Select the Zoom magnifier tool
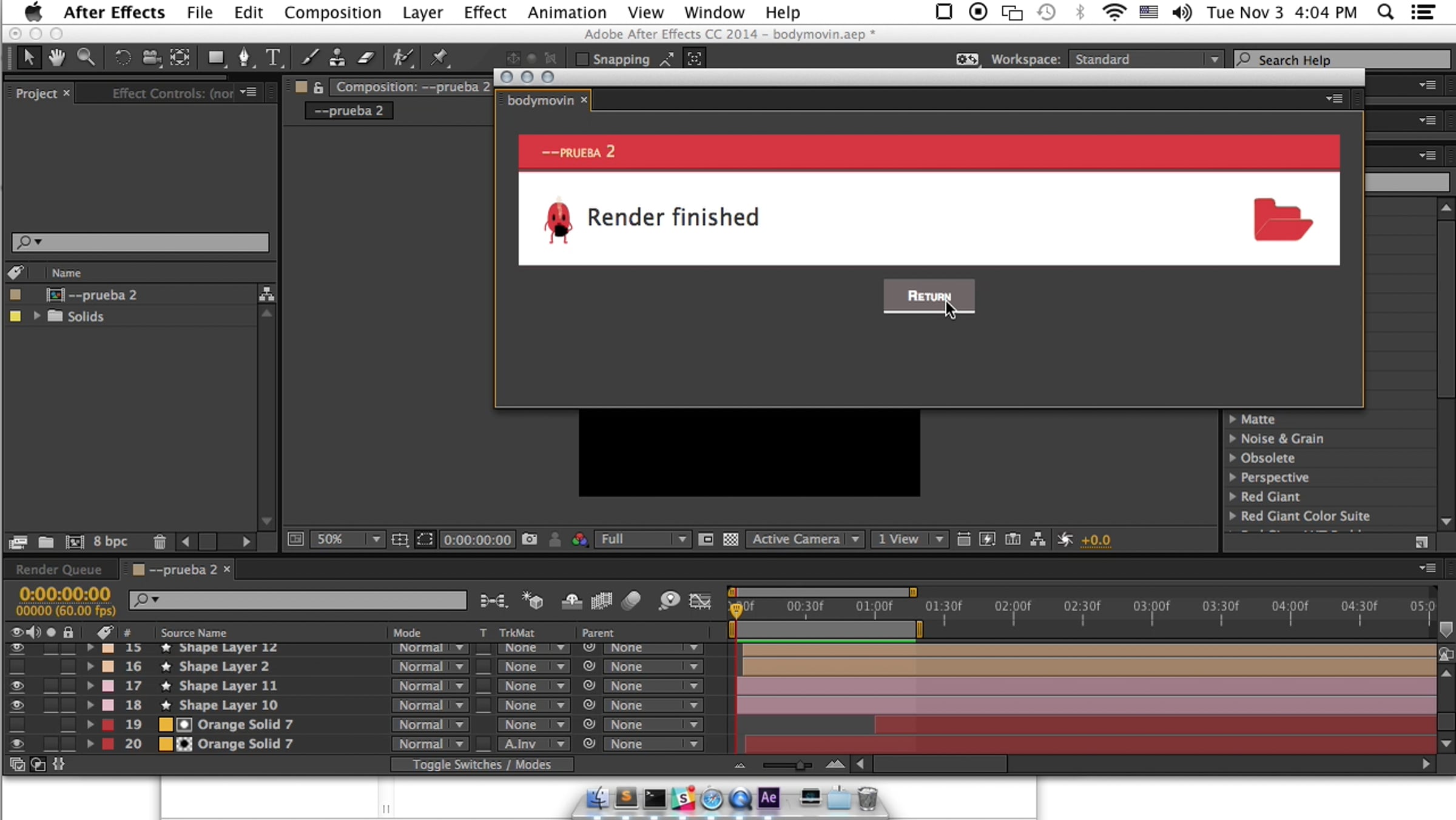Screen dimensions: 1456x820 tap(86, 58)
